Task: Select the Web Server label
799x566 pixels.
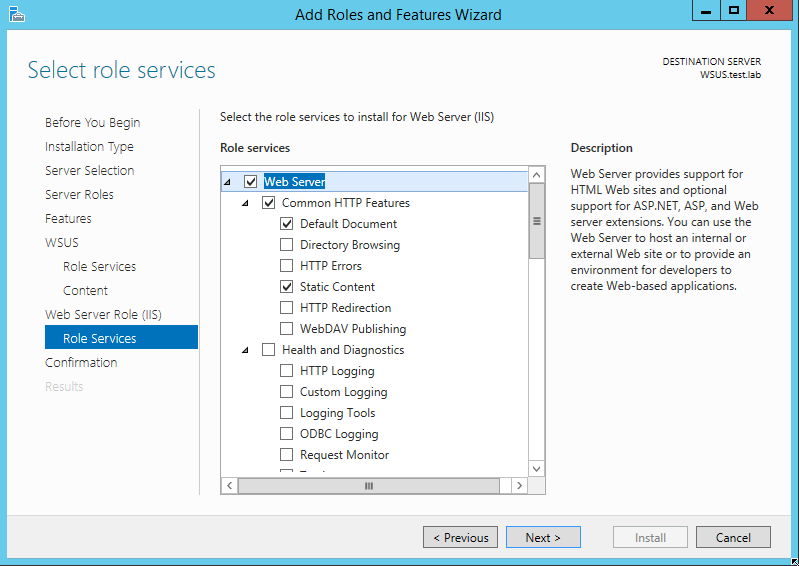Action: click(295, 181)
